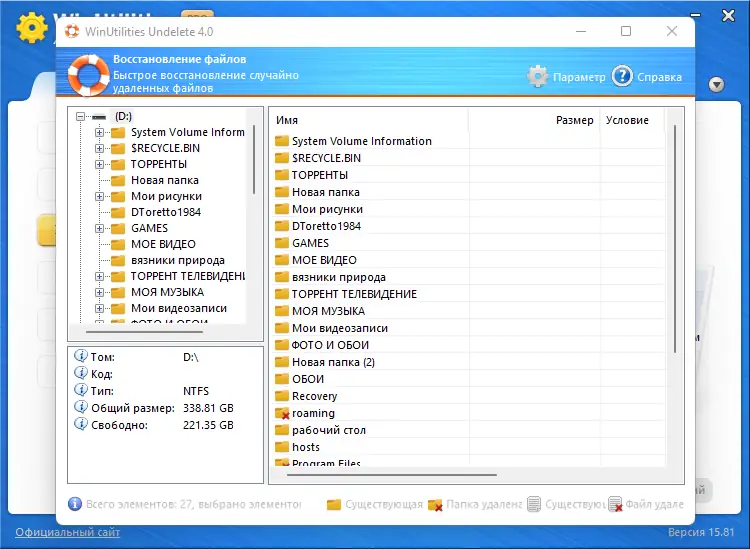Click the $RECYCLE.BIN folder icon in list

point(282,158)
